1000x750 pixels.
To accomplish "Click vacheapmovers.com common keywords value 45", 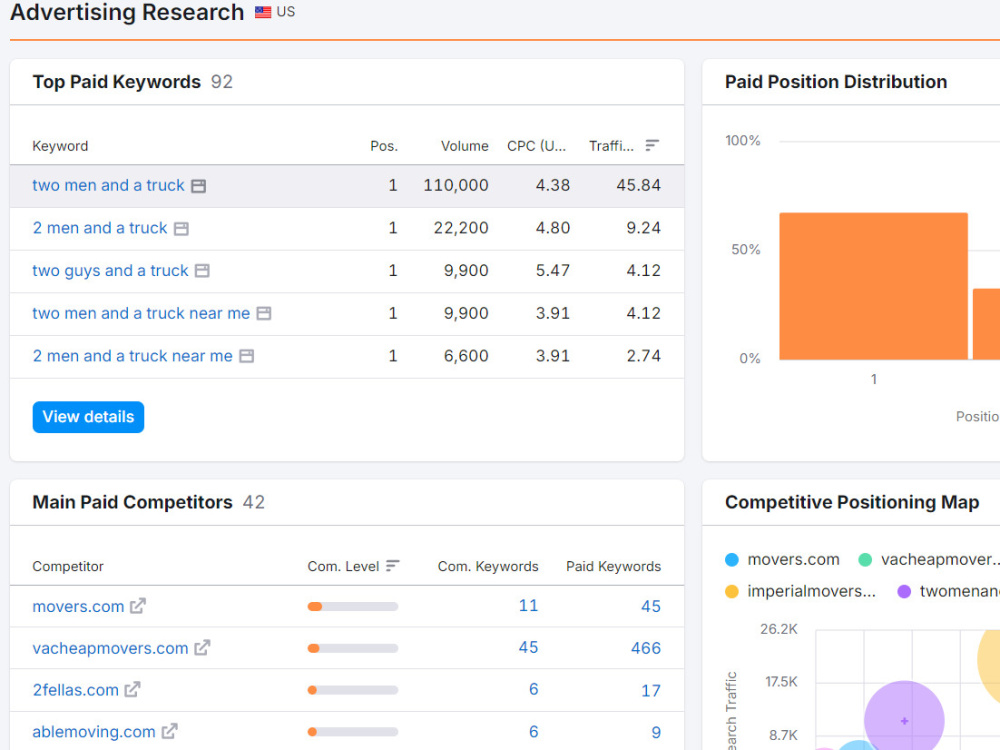I will (x=528, y=648).
